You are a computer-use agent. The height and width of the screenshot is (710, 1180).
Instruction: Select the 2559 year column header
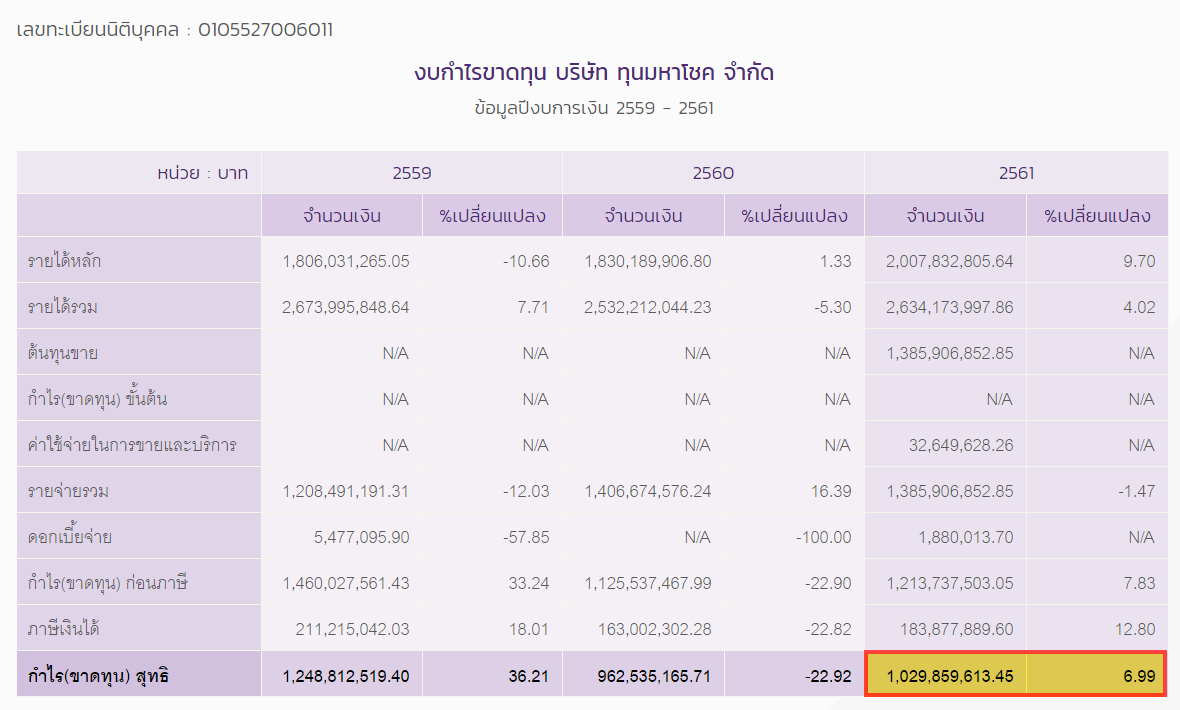[412, 173]
